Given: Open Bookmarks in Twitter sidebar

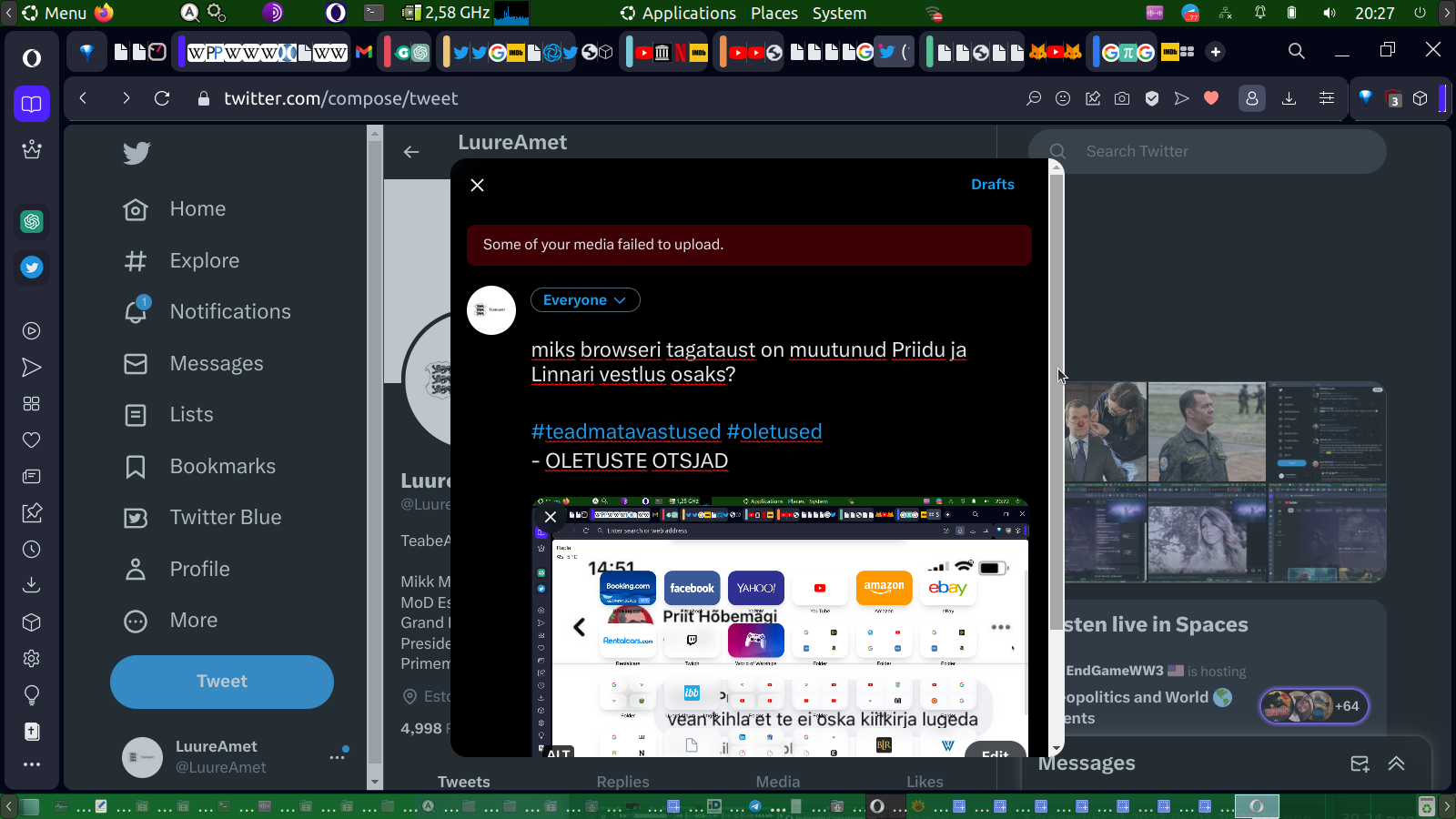Looking at the screenshot, I should point(199,467).
